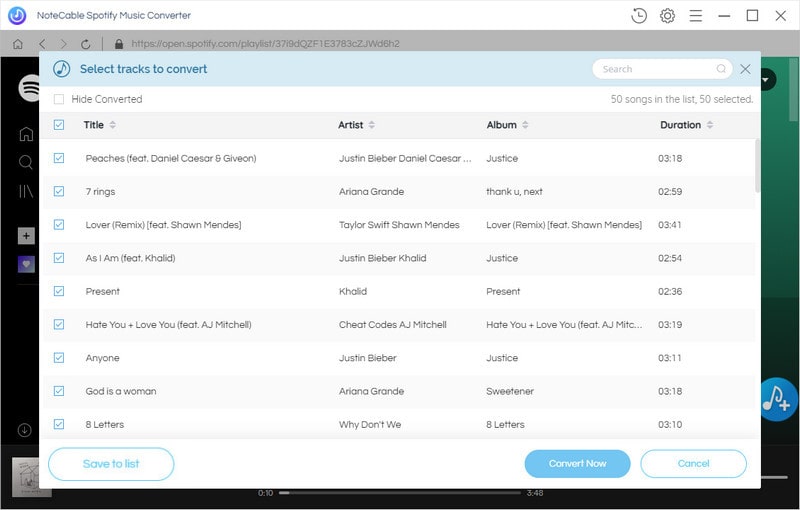Viewport: 800px width, 510px height.
Task: Cancel the track selection dialog
Action: click(693, 464)
